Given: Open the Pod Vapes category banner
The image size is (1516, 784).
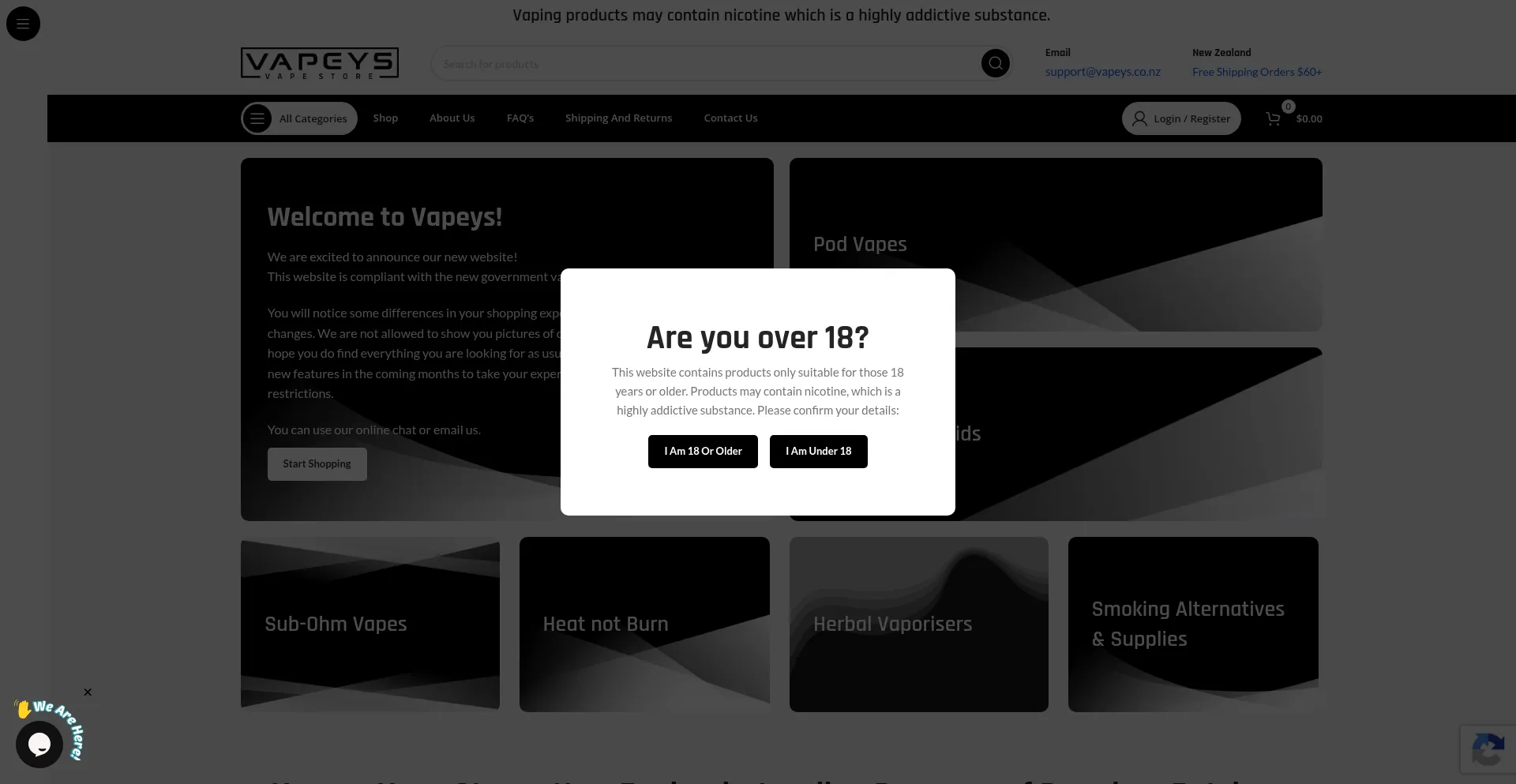Looking at the screenshot, I should (x=1056, y=245).
